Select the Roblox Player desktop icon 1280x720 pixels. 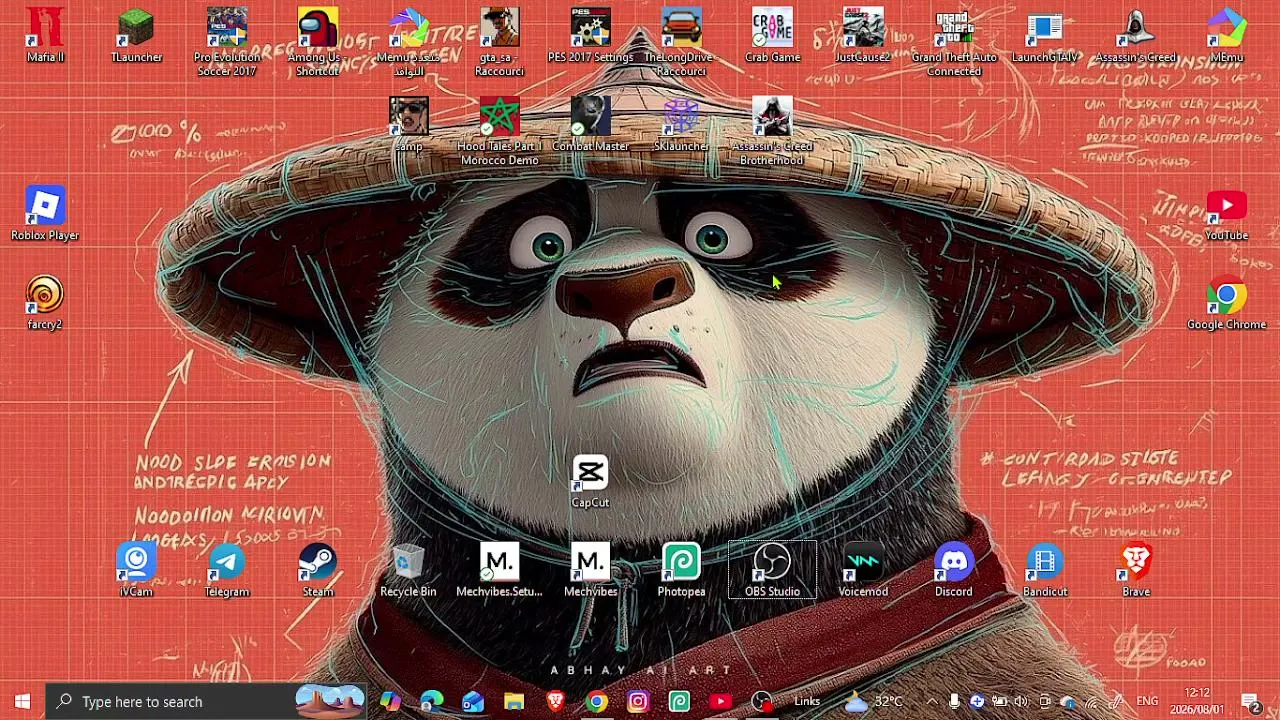45,214
